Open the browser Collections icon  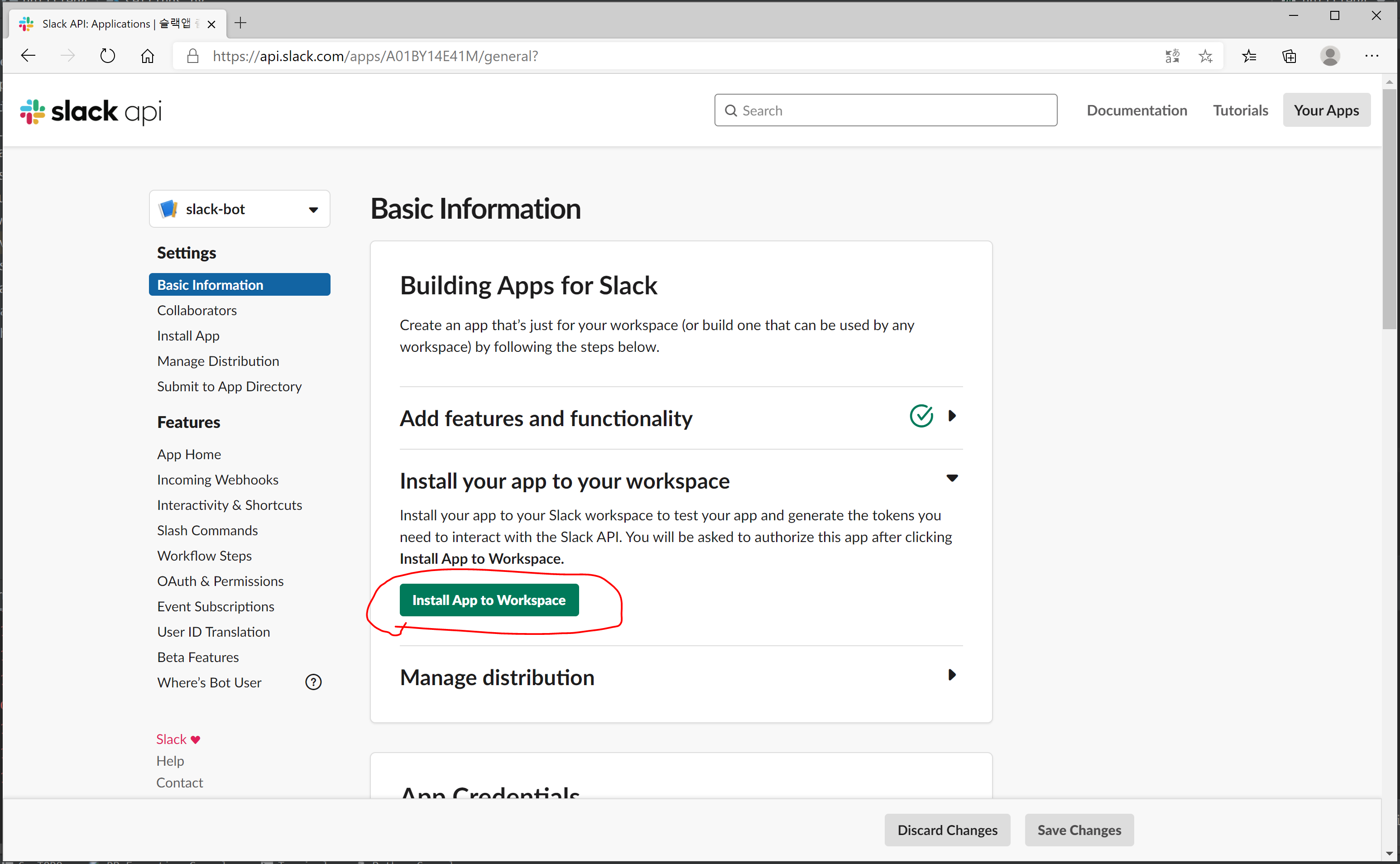[1289, 56]
